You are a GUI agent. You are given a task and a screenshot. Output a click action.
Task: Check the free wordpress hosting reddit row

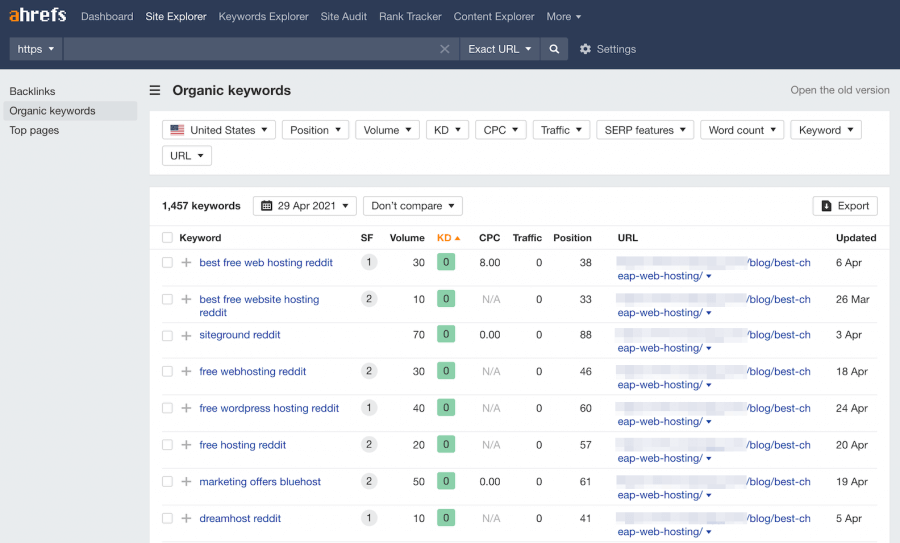167,408
